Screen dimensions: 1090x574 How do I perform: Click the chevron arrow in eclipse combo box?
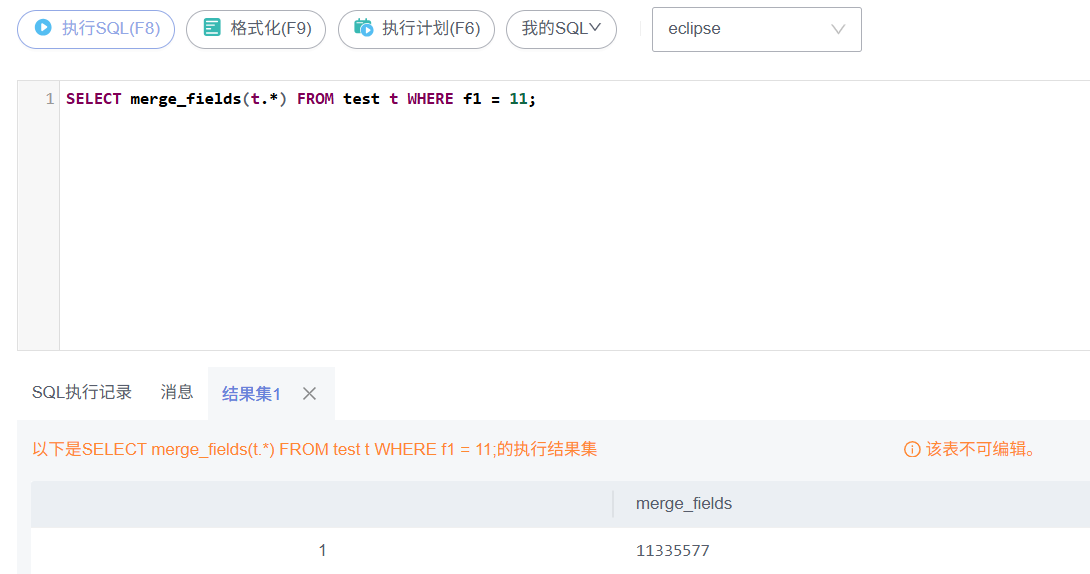838,29
